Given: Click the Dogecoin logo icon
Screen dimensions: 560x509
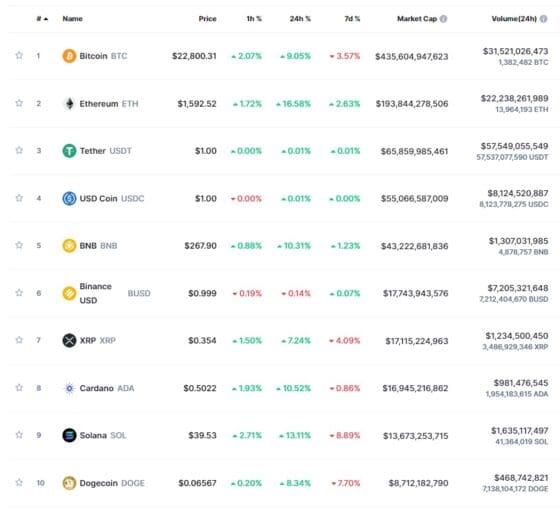Looking at the screenshot, I should click(x=69, y=483).
